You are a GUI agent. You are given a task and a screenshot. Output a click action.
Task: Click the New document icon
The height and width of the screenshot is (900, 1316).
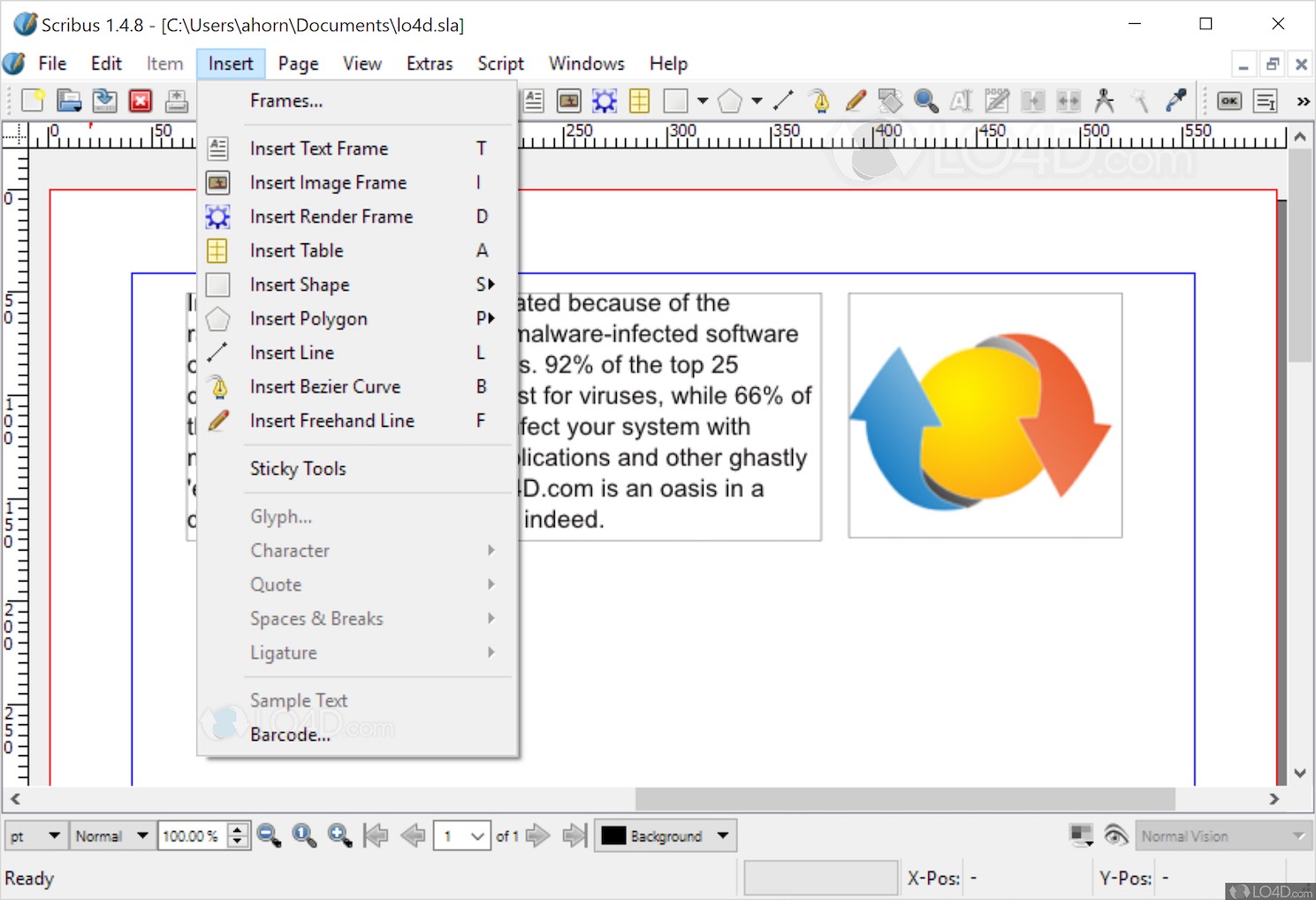click(33, 101)
